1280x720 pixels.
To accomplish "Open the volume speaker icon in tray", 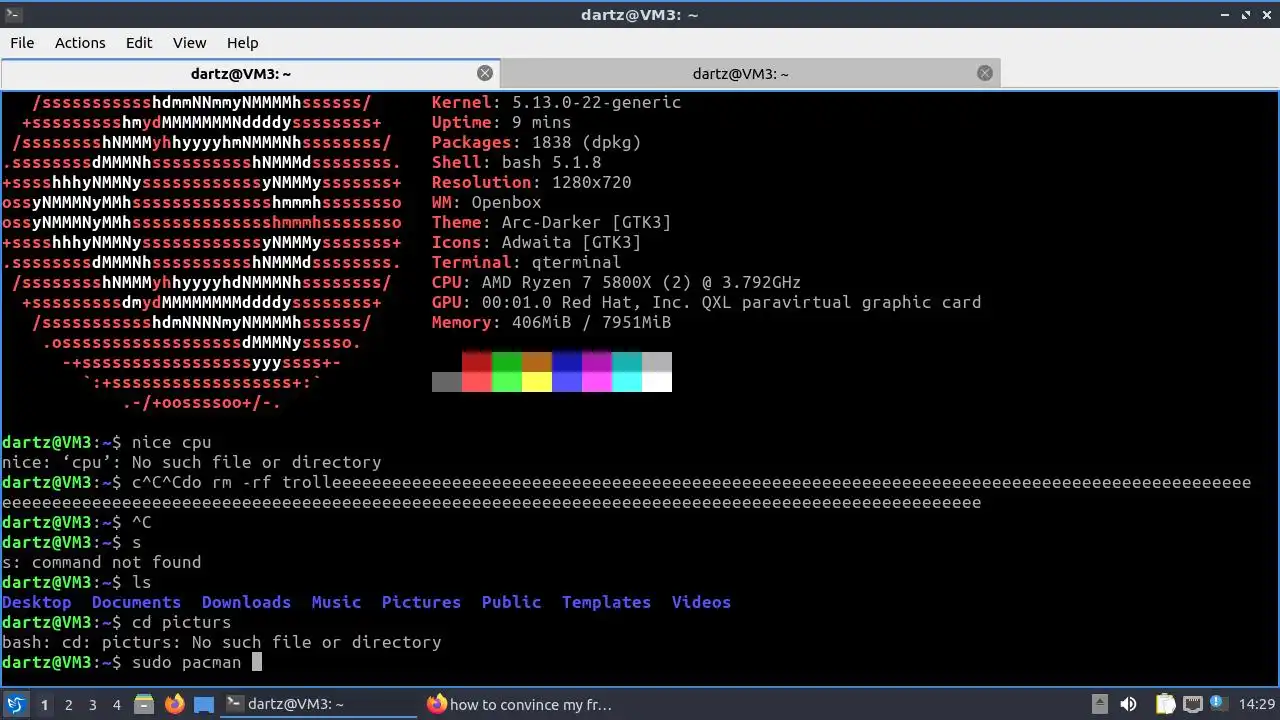I will coord(1128,704).
